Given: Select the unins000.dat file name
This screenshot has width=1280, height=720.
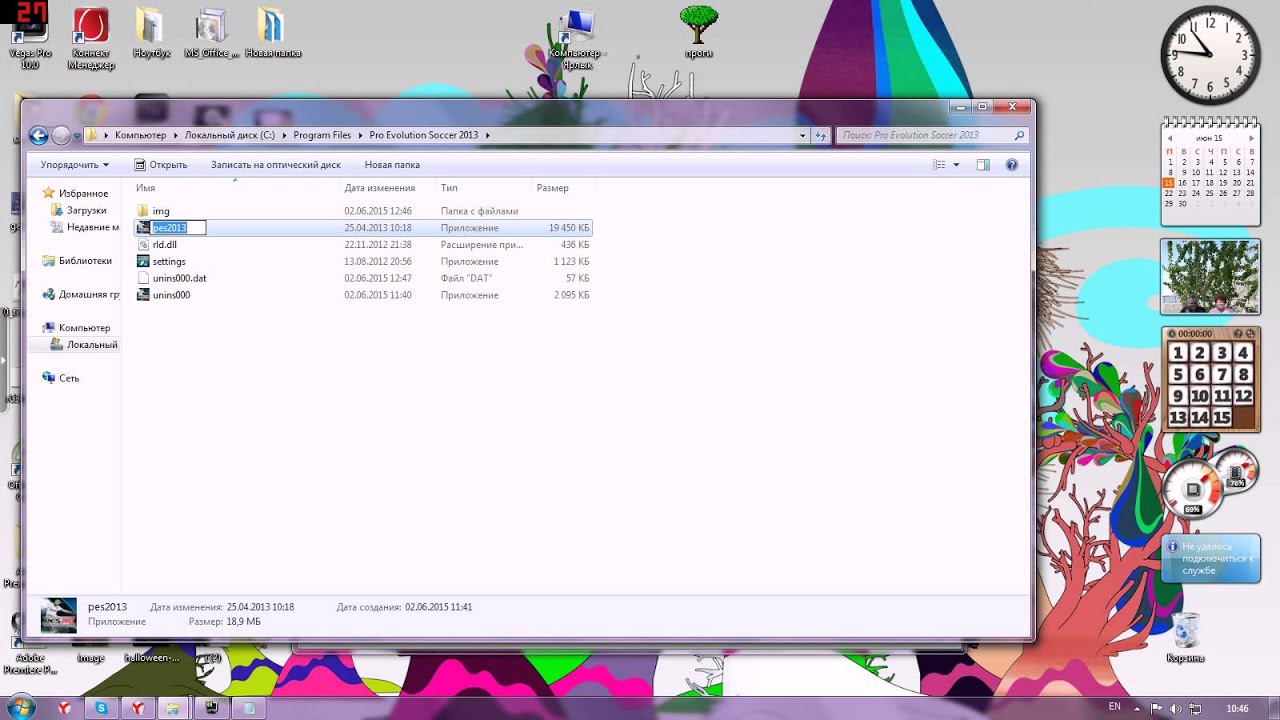Looking at the screenshot, I should pos(180,278).
